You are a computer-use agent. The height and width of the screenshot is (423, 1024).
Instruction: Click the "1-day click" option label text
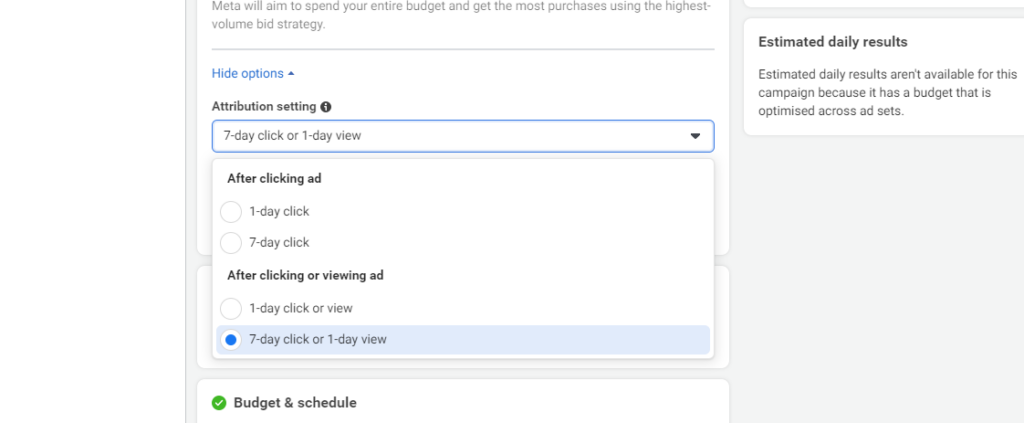click(x=279, y=212)
